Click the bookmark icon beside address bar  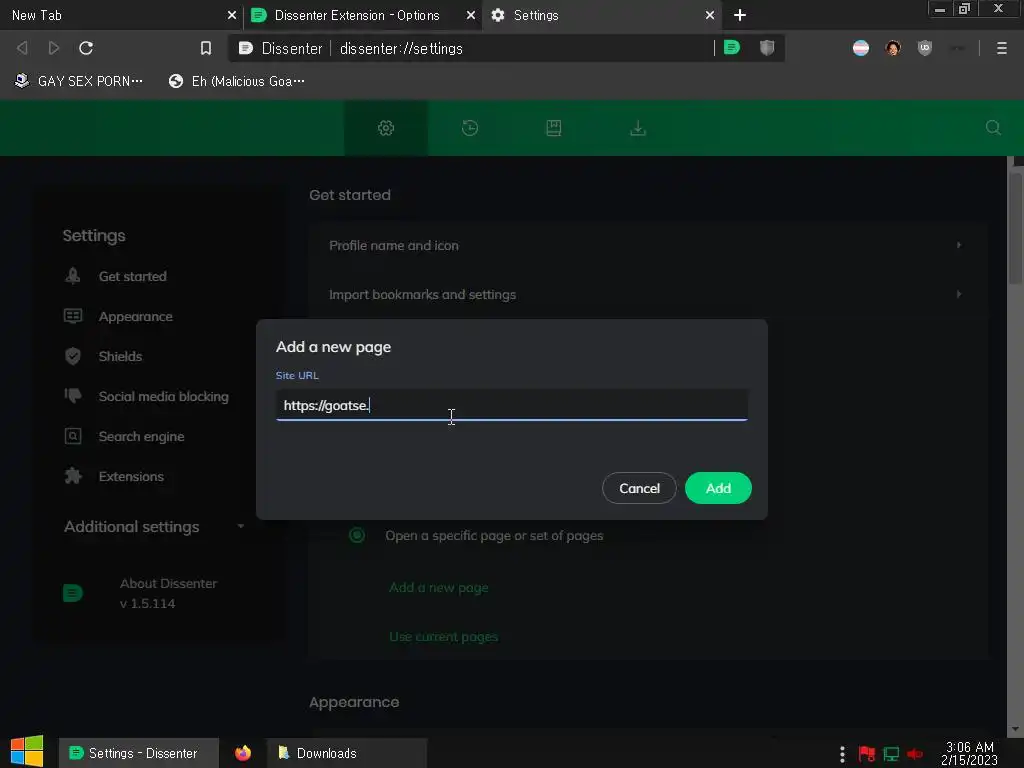pos(206,48)
